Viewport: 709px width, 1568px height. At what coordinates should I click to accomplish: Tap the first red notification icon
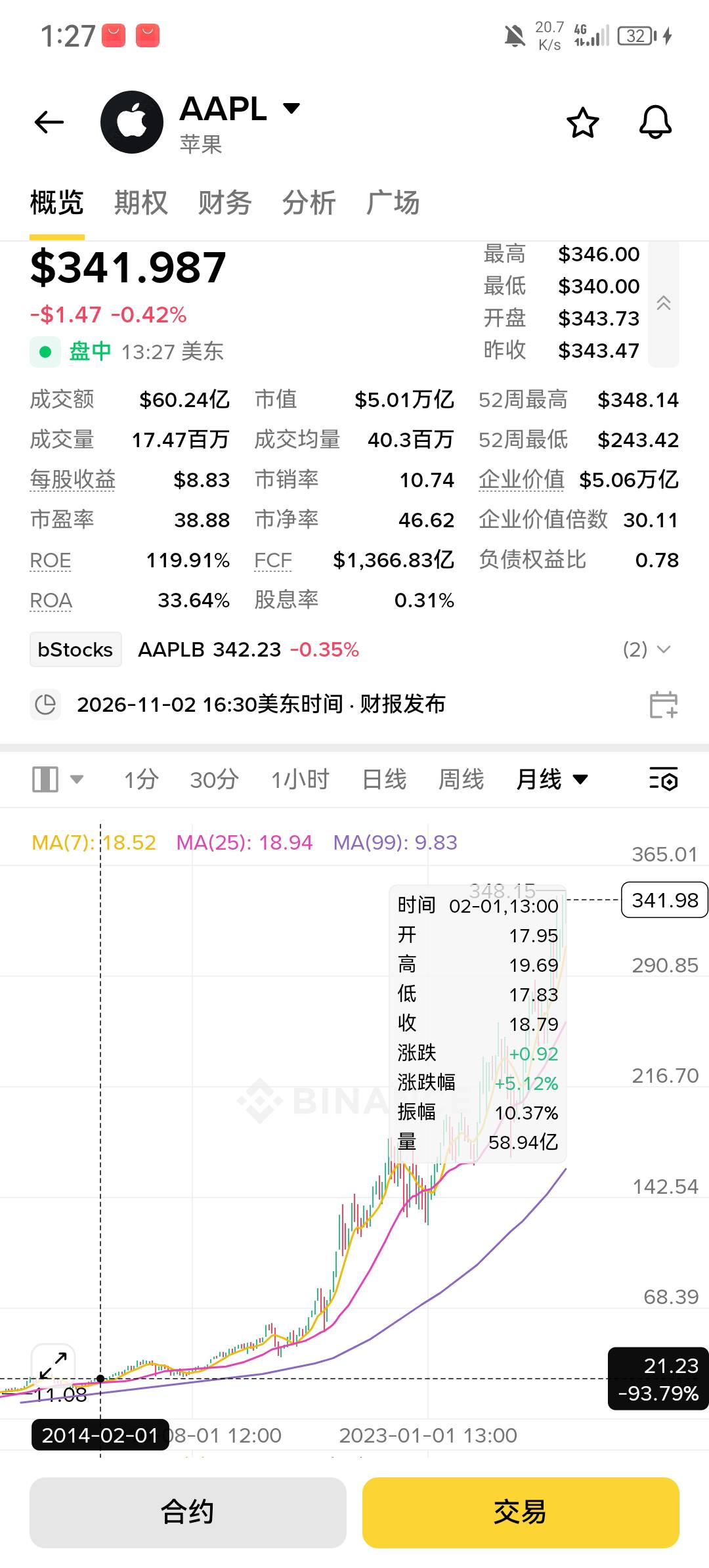pyautogui.click(x=114, y=35)
